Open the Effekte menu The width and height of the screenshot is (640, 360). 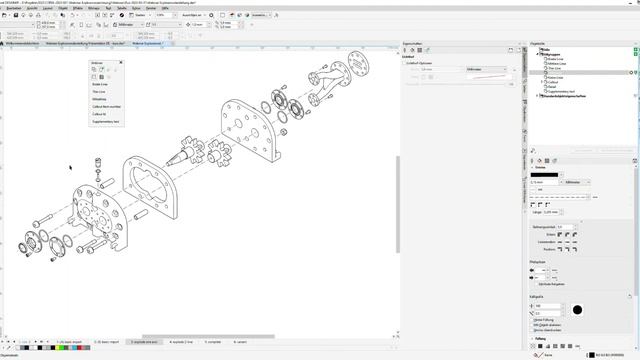tap(78, 8)
